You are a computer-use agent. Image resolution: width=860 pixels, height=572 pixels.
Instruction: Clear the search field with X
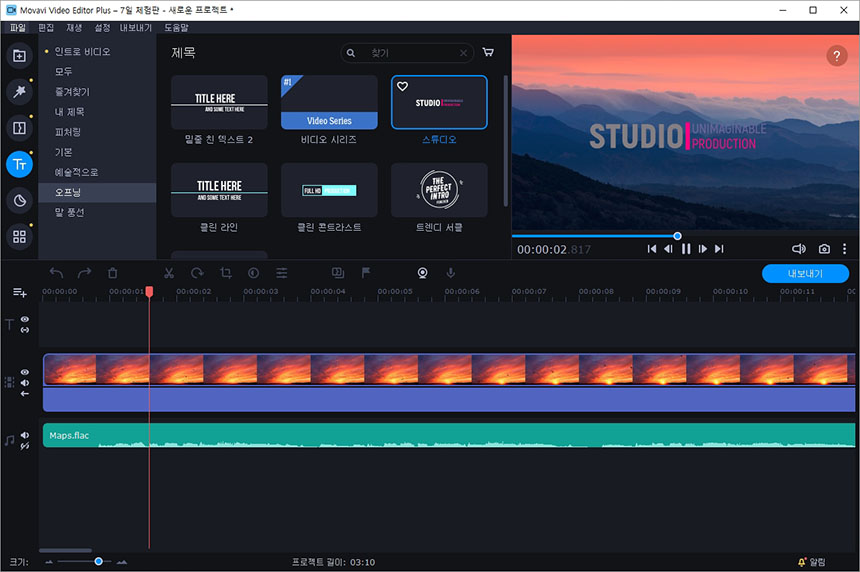[463, 53]
